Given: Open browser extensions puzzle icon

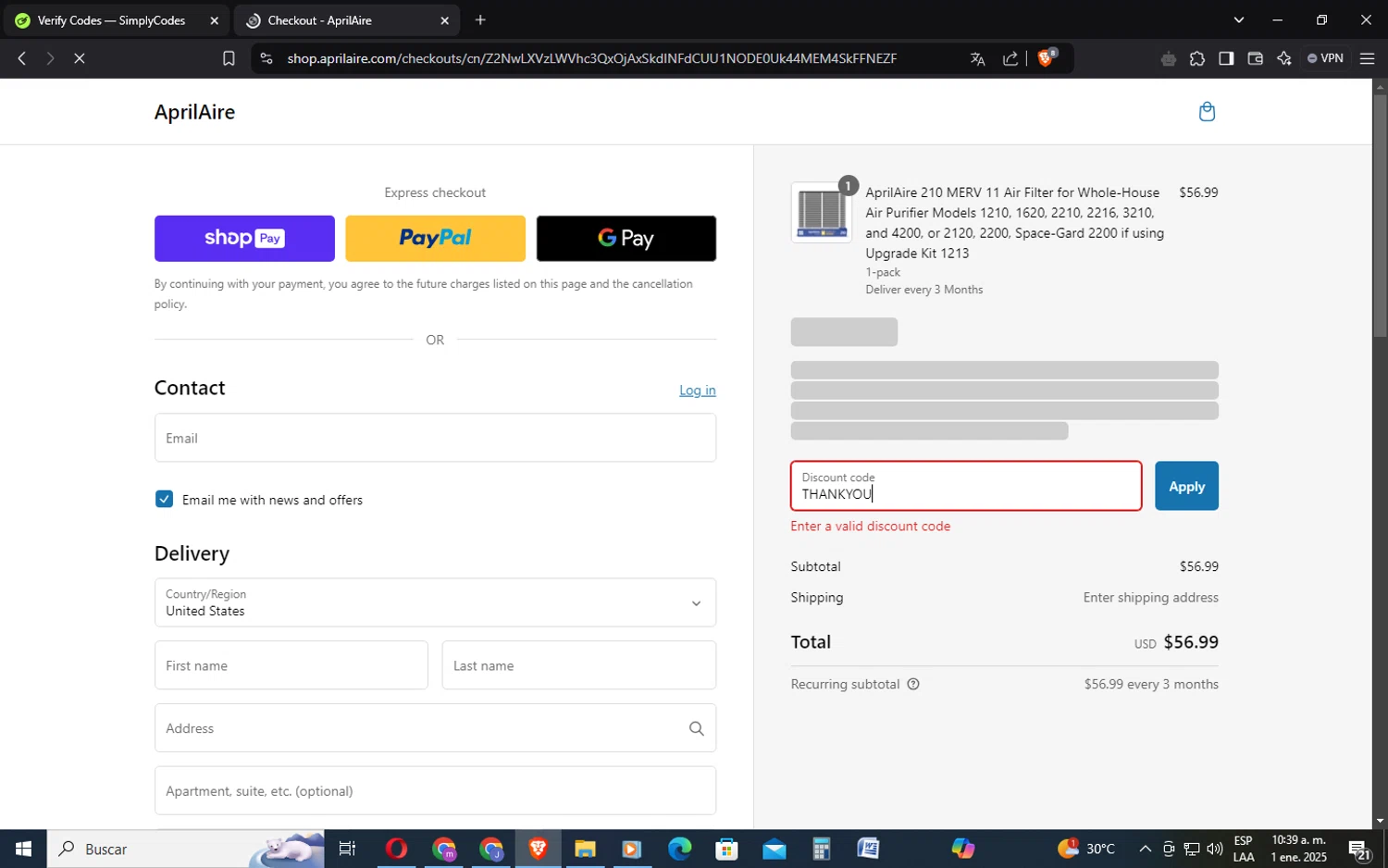Looking at the screenshot, I should [x=1197, y=58].
